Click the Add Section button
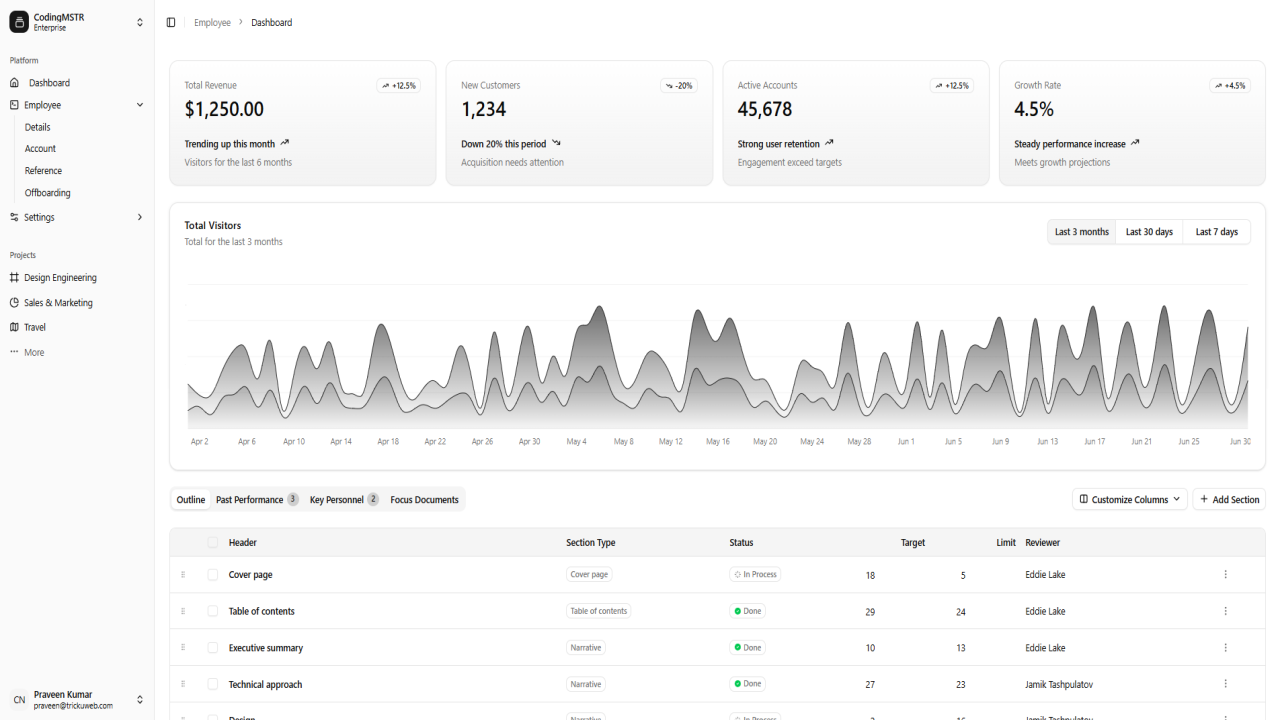Screen dimensions: 1280x720 point(1229,499)
